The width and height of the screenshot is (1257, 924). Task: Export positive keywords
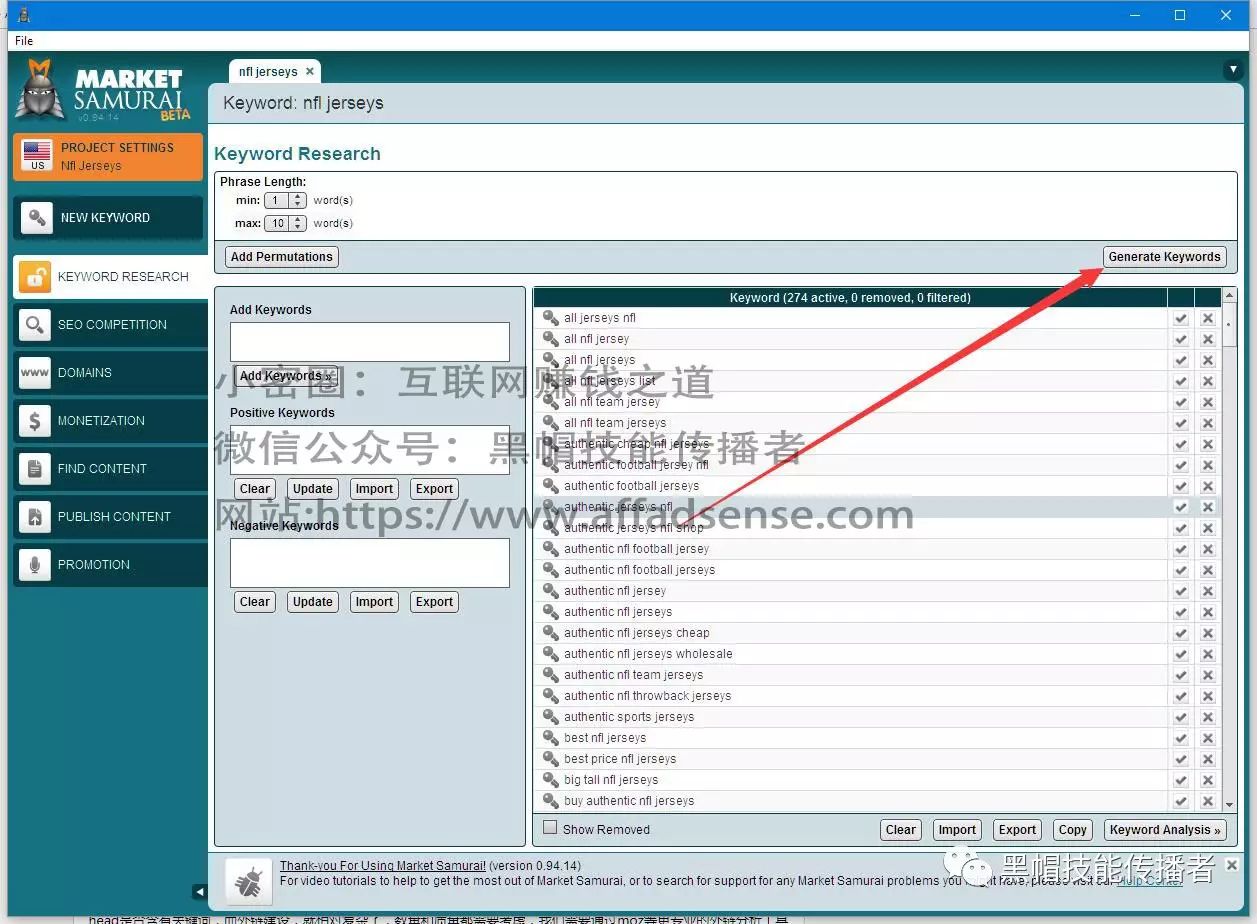coord(435,489)
